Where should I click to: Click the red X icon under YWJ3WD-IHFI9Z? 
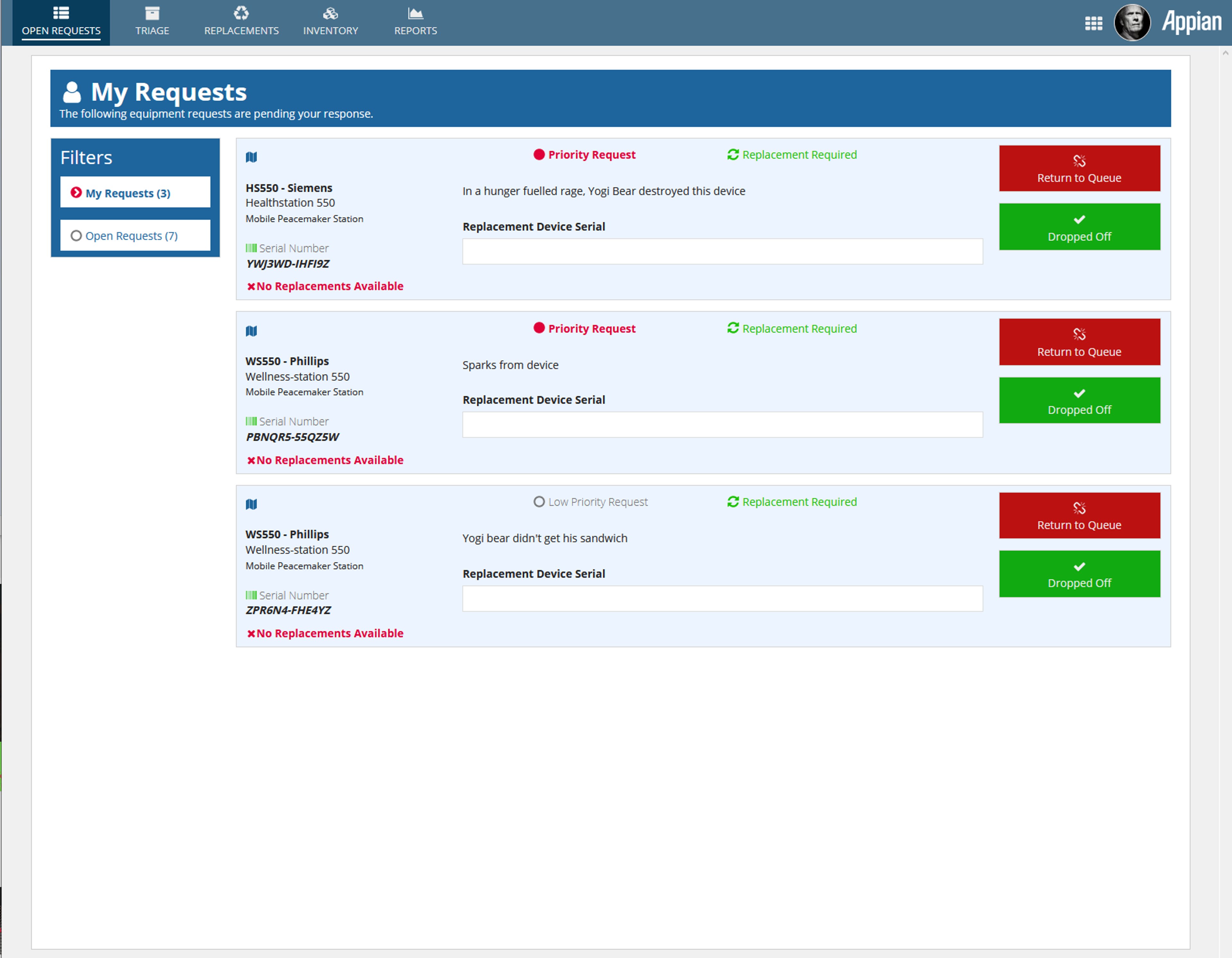tap(251, 287)
